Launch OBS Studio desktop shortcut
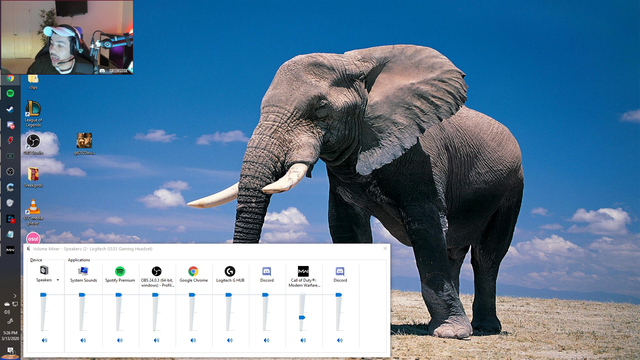This screenshot has height=360, width=640. pyautogui.click(x=33, y=144)
